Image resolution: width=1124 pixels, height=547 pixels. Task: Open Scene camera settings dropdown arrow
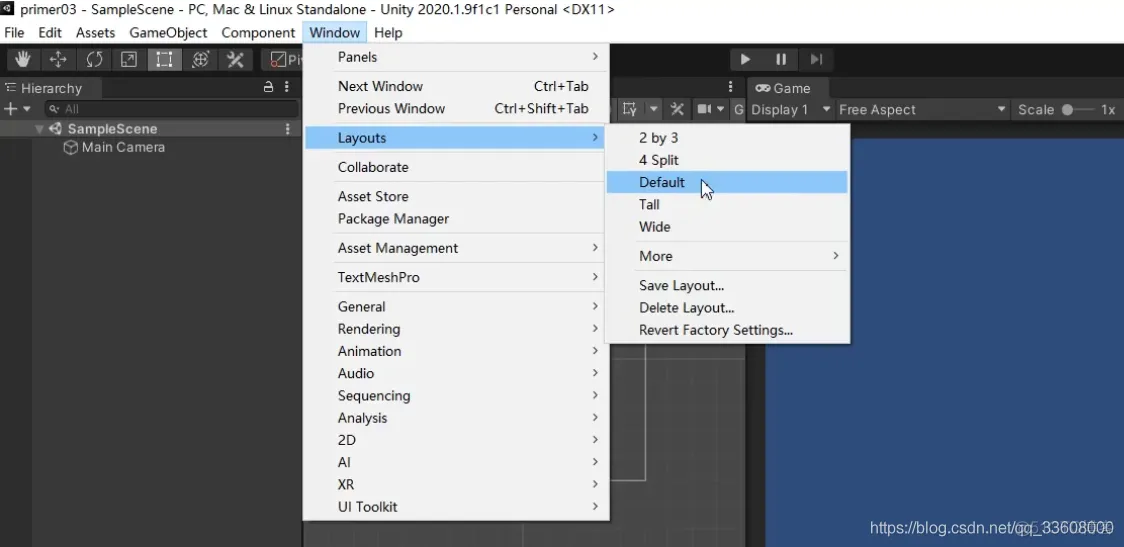[x=720, y=109]
